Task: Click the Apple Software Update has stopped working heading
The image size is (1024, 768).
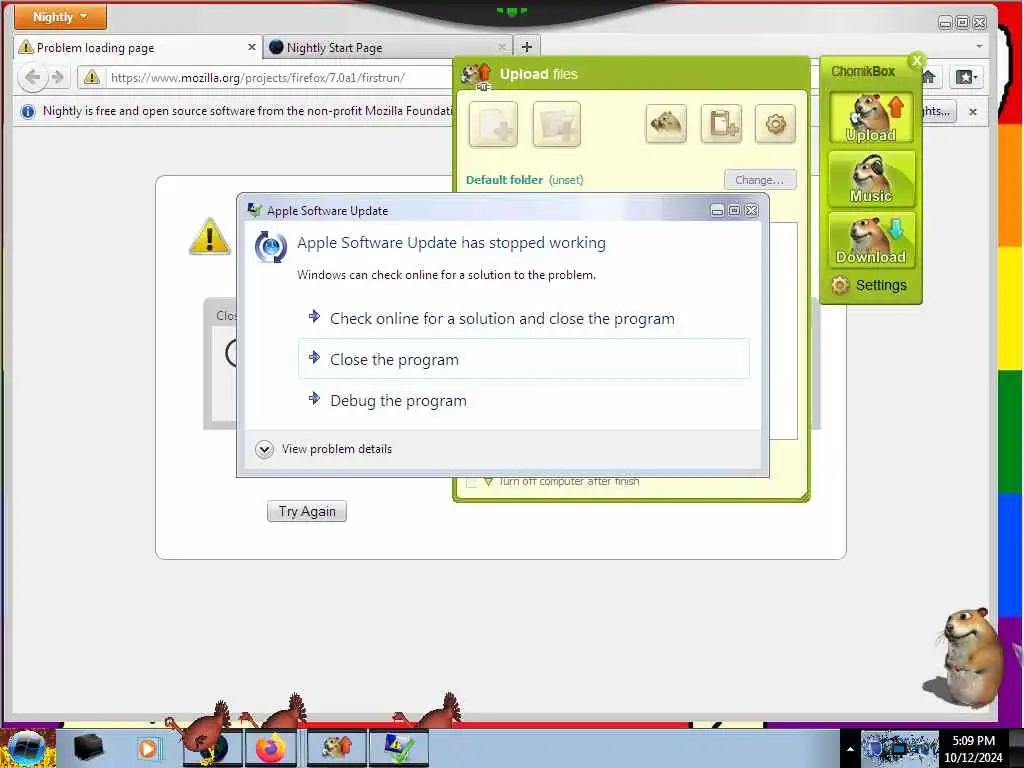Action: [451, 243]
